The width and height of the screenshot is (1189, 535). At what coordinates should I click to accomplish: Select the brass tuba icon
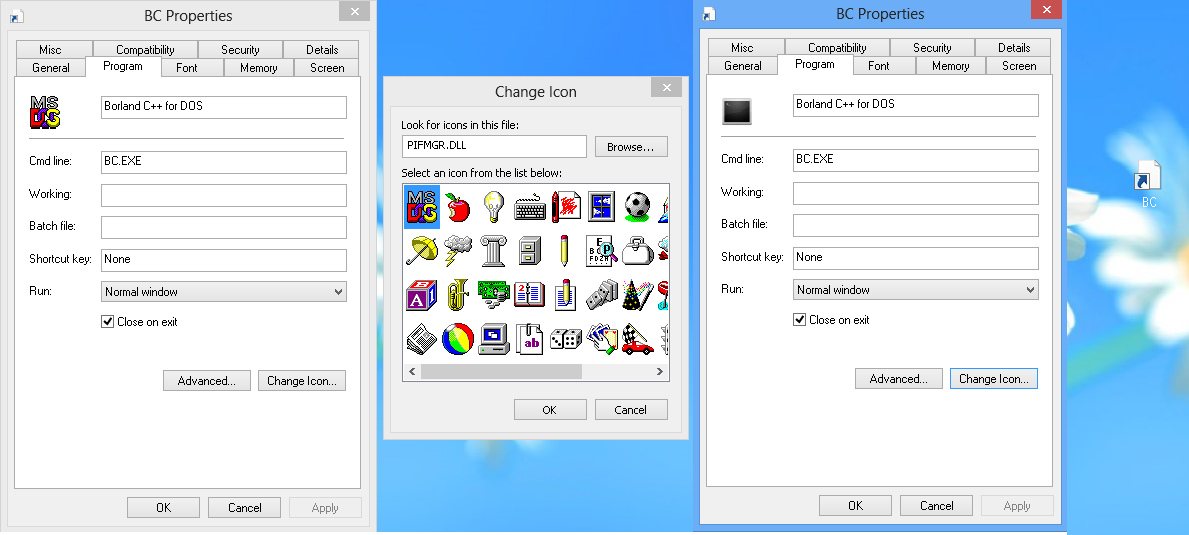(x=457, y=295)
